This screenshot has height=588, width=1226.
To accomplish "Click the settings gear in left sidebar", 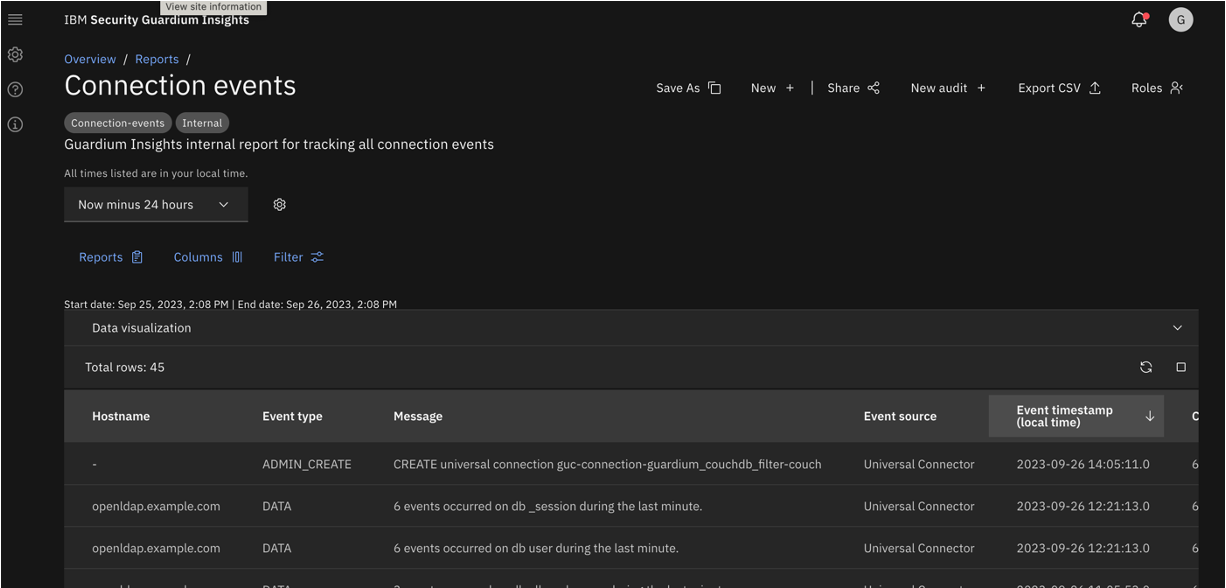I will pyautogui.click(x=15, y=55).
